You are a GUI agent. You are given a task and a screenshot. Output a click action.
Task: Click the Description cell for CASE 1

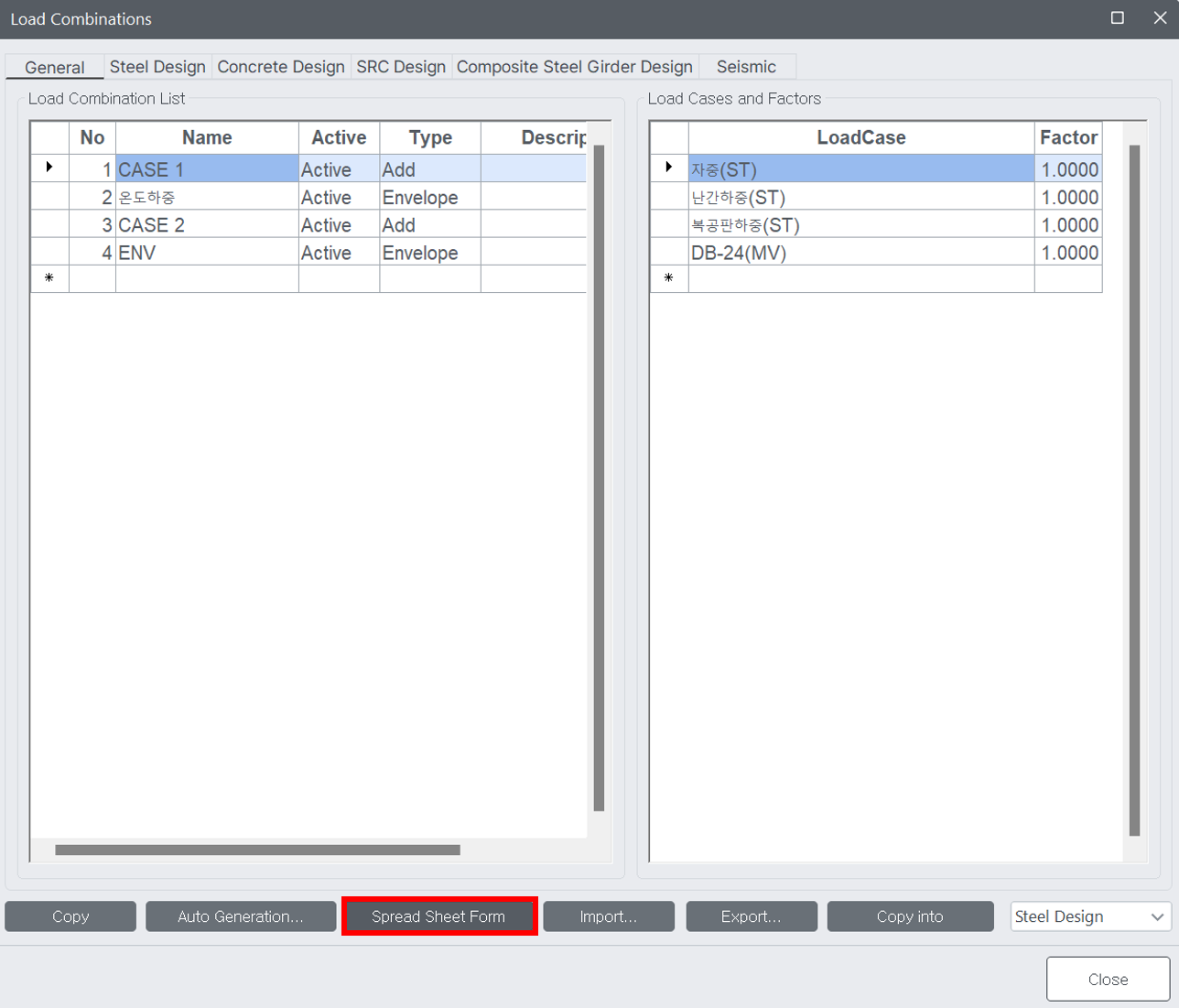click(534, 169)
